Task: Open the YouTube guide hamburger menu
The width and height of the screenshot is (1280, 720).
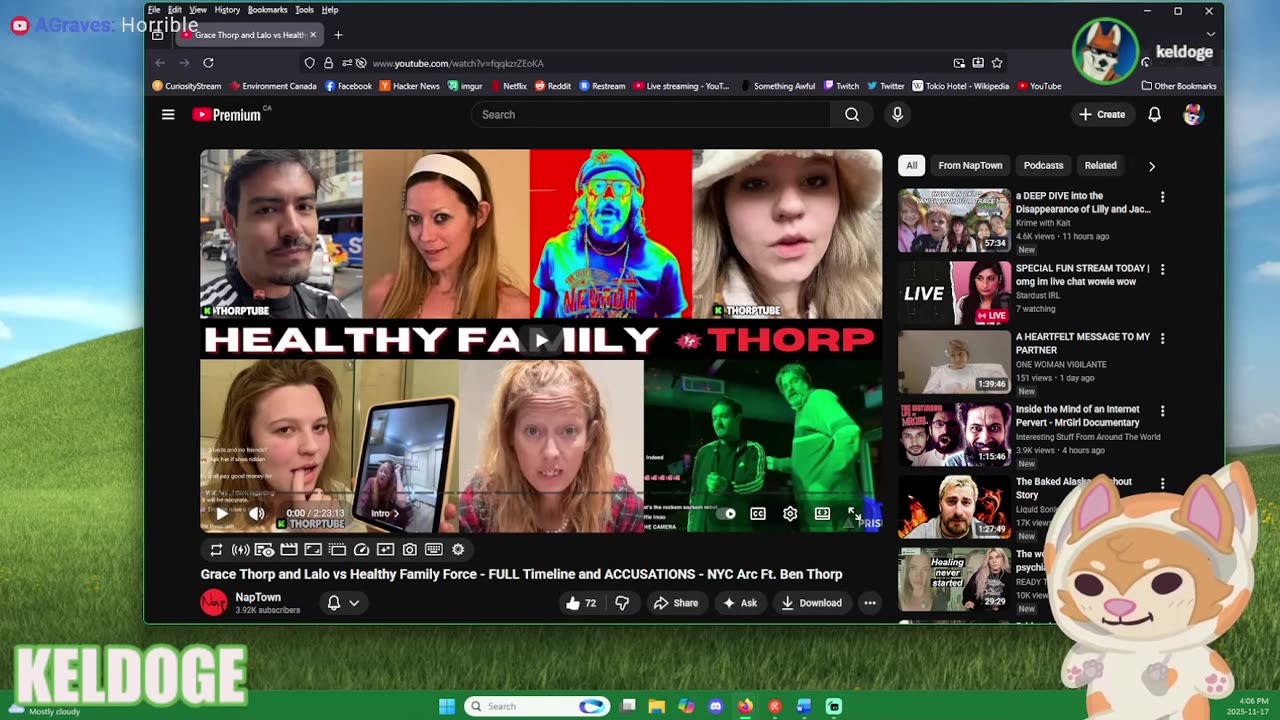Action: pos(168,114)
